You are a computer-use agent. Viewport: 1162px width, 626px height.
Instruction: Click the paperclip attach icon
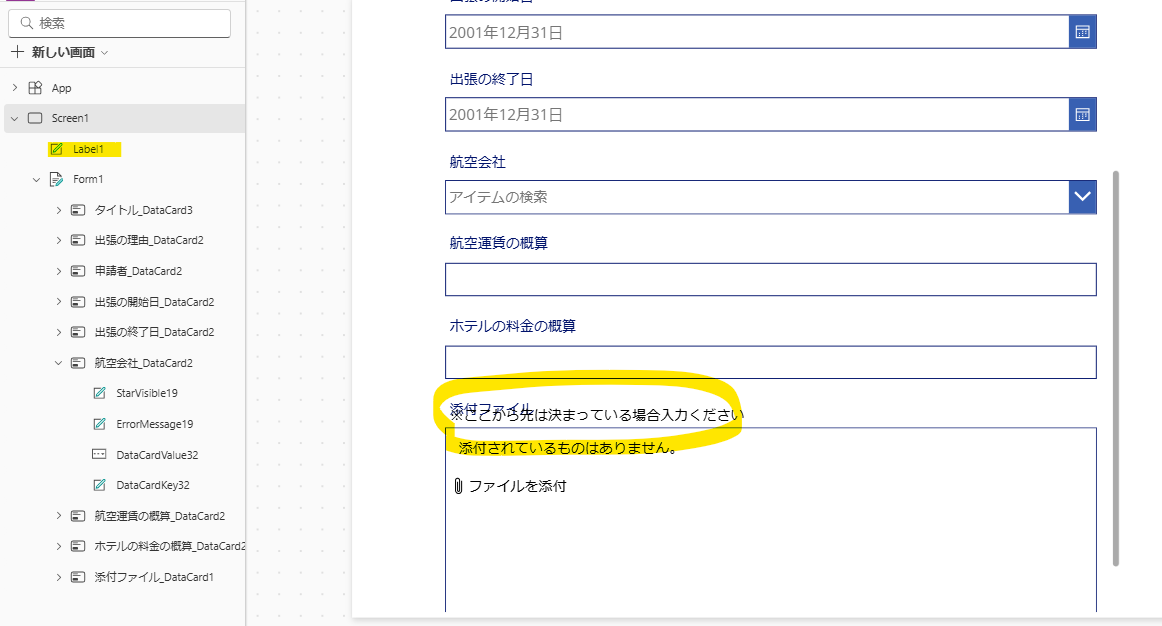tap(458, 486)
